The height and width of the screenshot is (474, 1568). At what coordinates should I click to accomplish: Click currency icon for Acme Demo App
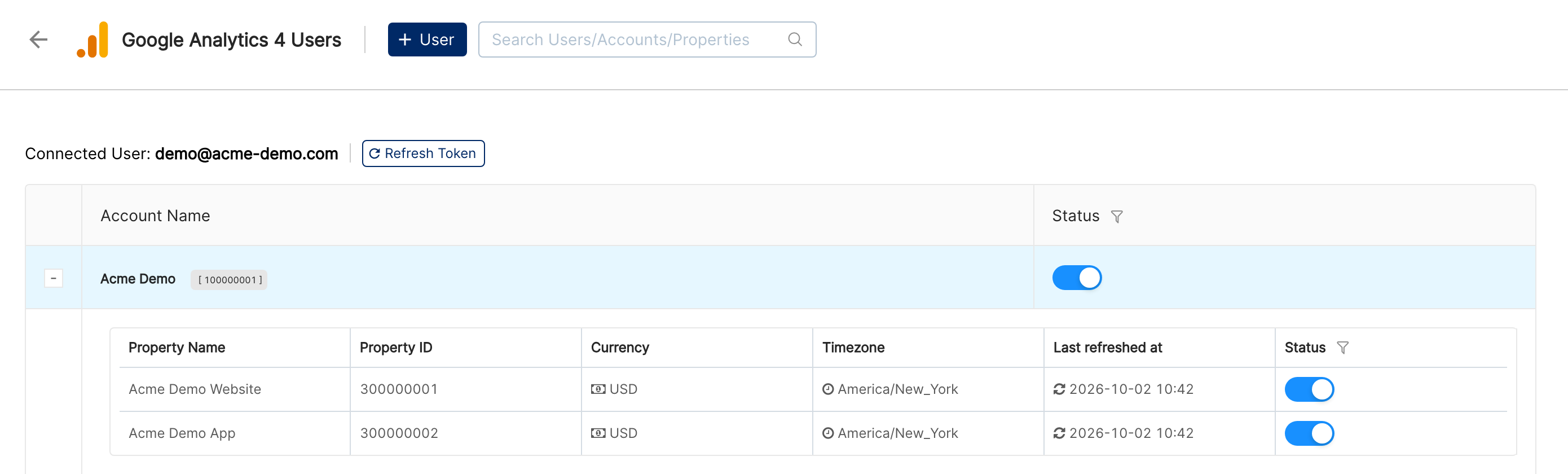[598, 433]
